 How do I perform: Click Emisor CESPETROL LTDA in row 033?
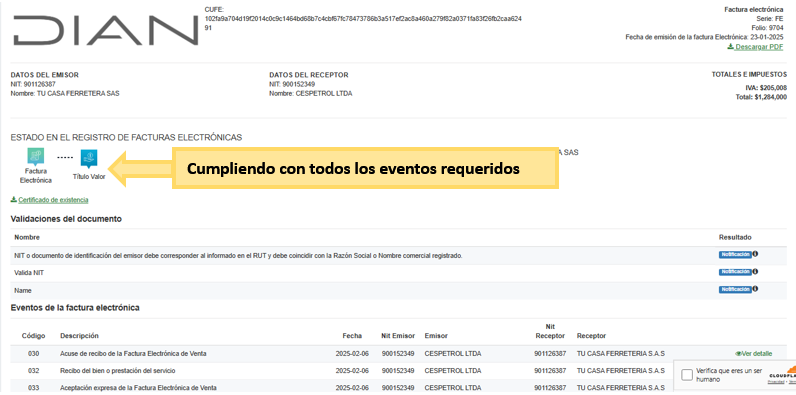click(453, 388)
